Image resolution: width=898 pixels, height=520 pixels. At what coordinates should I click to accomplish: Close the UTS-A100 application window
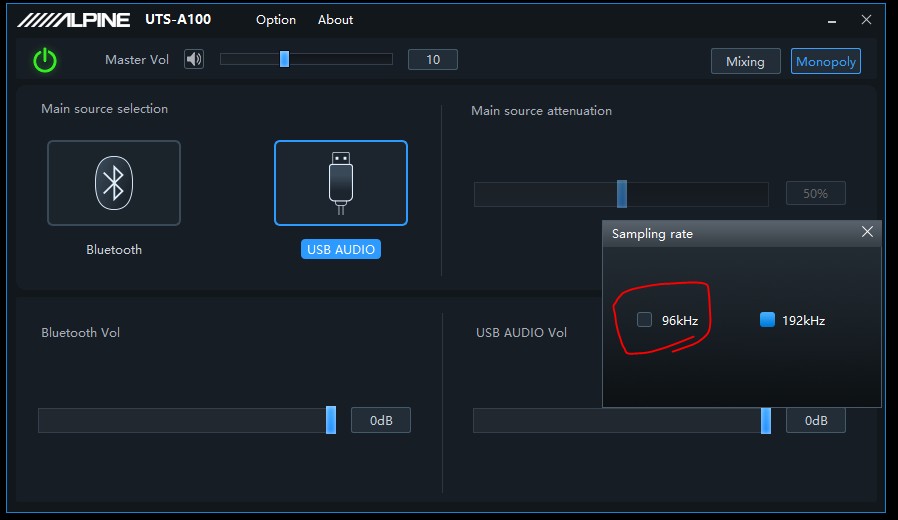click(866, 20)
